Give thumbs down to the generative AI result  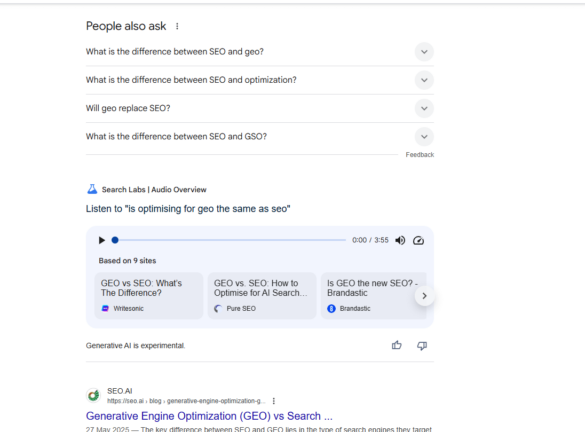click(422, 345)
